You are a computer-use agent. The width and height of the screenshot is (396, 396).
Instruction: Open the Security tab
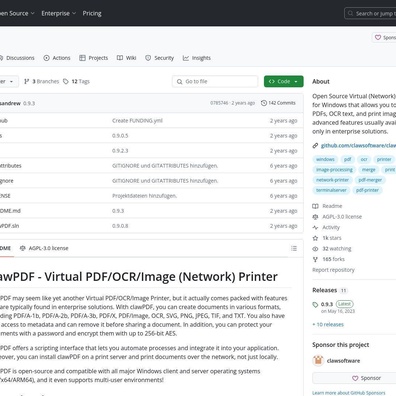point(159,58)
